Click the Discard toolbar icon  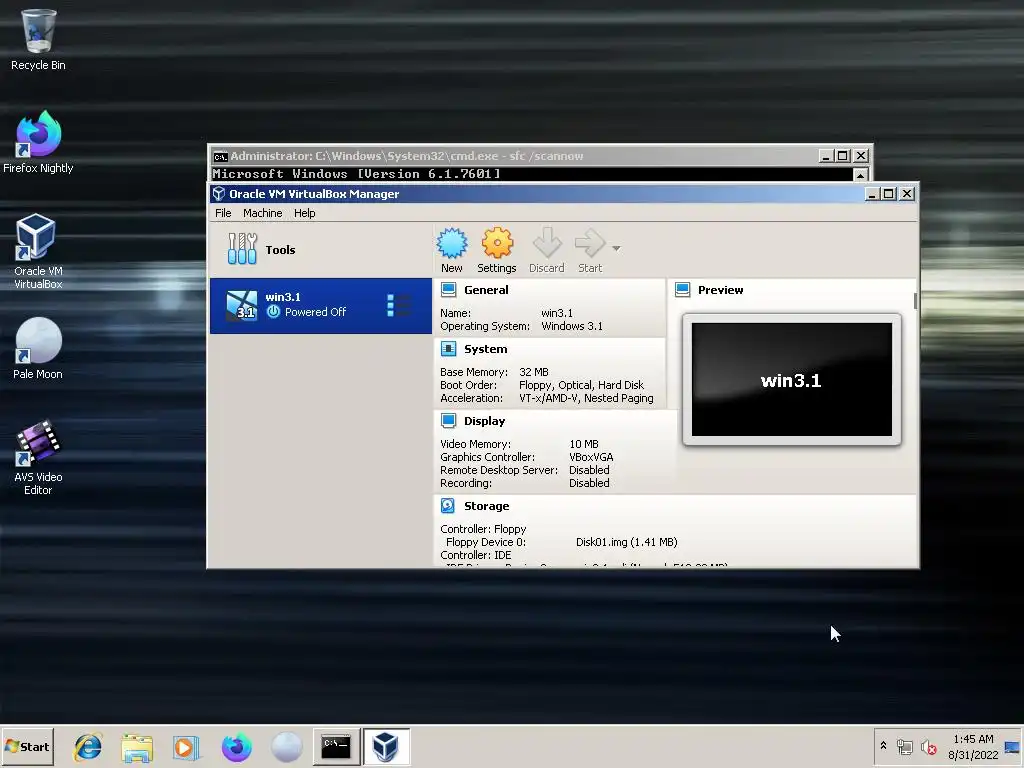click(547, 251)
